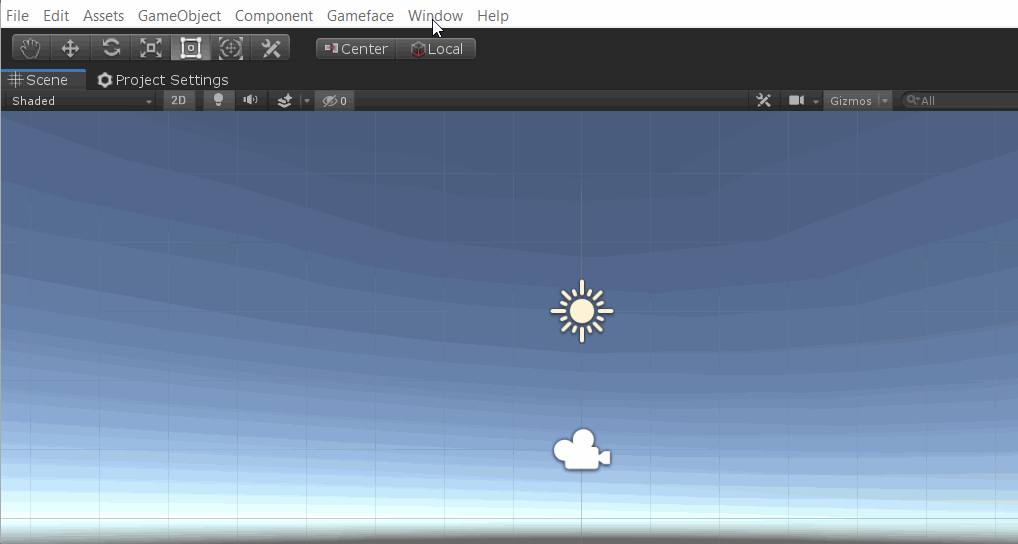Open the Gameface menu
1018x544 pixels.
point(360,16)
